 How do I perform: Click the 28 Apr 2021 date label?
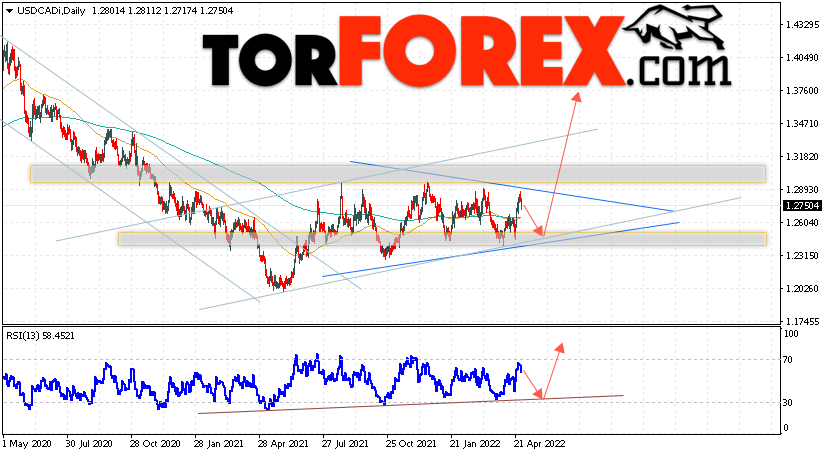click(x=282, y=444)
